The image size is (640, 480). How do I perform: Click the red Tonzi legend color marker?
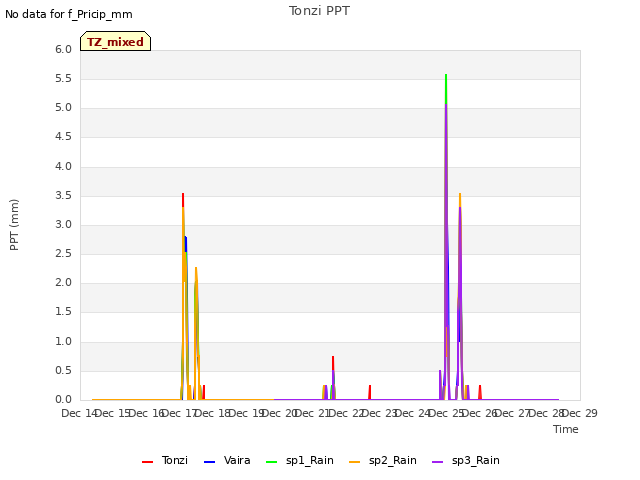click(x=147, y=462)
